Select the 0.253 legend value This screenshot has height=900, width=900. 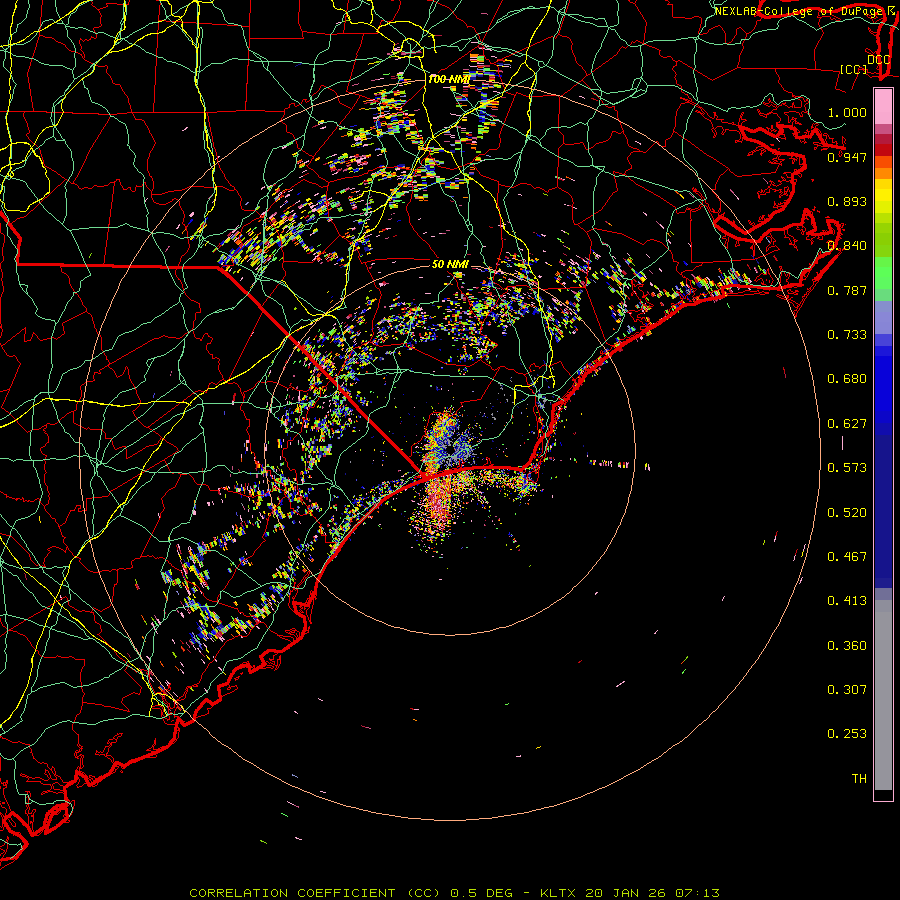[x=847, y=734]
